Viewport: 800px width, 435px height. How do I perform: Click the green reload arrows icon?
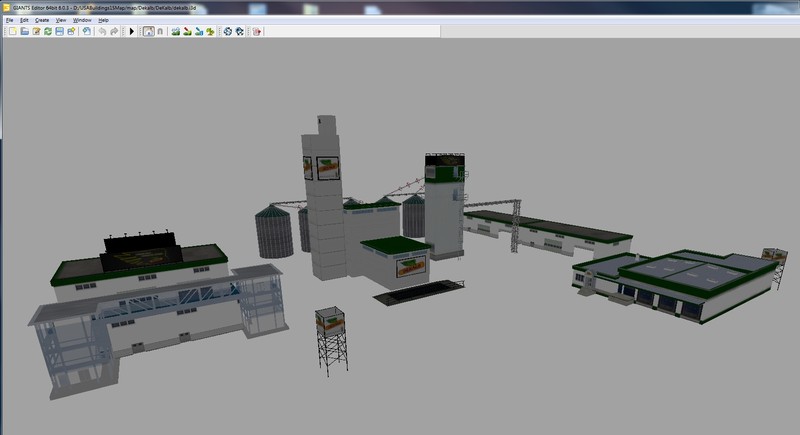click(47, 32)
